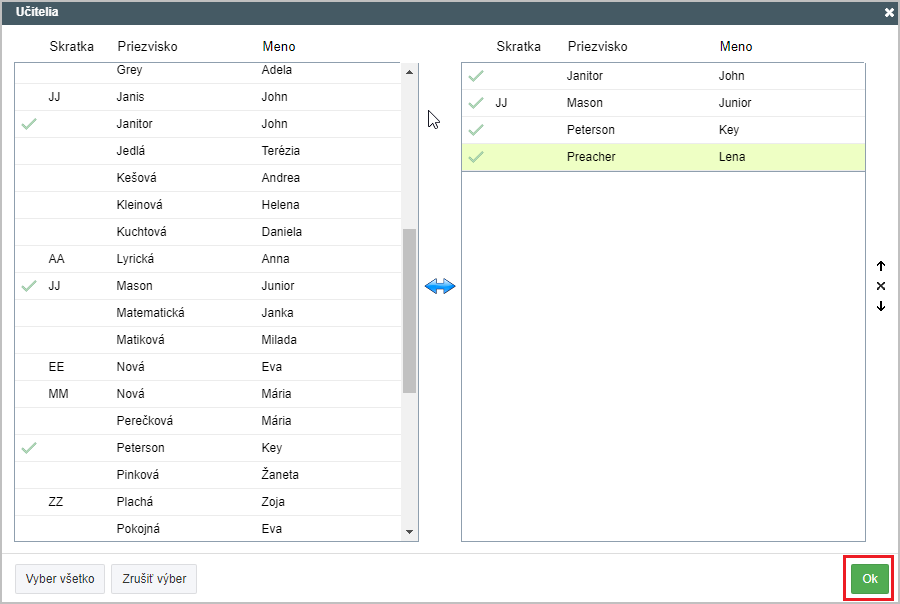Image resolution: width=900 pixels, height=604 pixels.
Task: Toggle checkmark for Peterson in right list
Action: [476, 130]
